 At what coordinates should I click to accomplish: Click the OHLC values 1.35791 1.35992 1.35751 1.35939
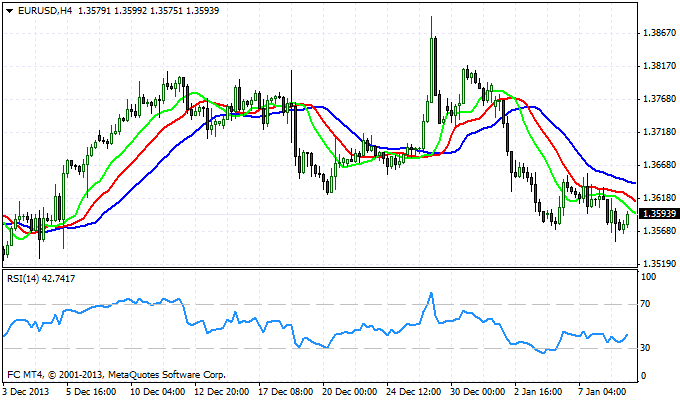point(148,10)
